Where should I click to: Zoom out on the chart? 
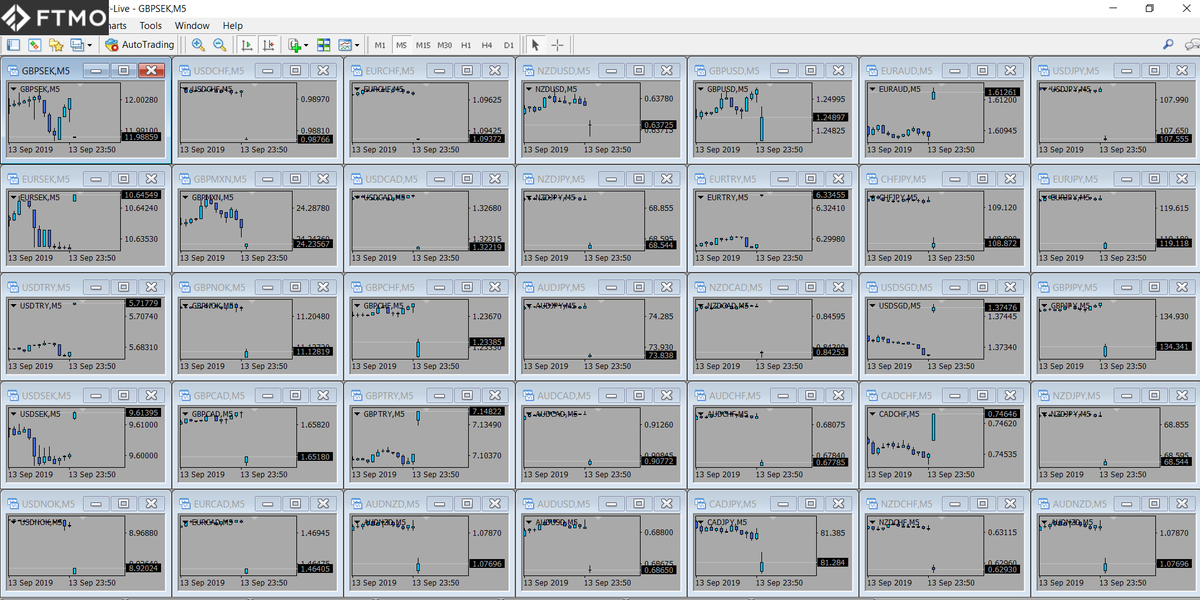[x=219, y=45]
